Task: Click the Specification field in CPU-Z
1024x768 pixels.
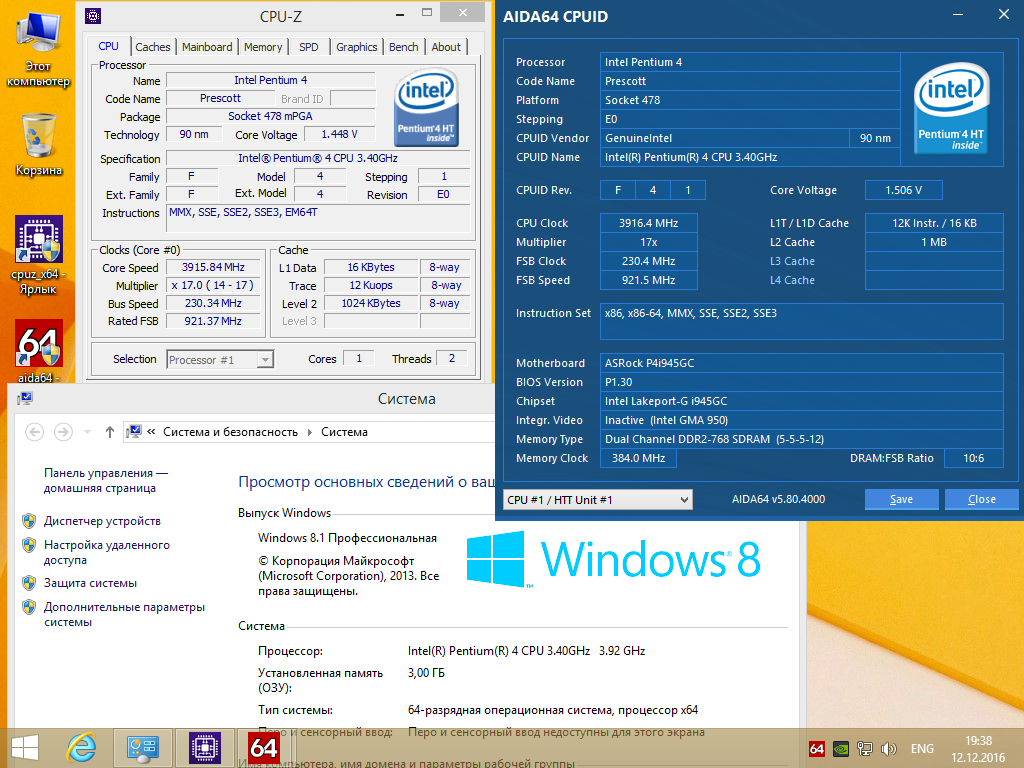Action: 318,158
